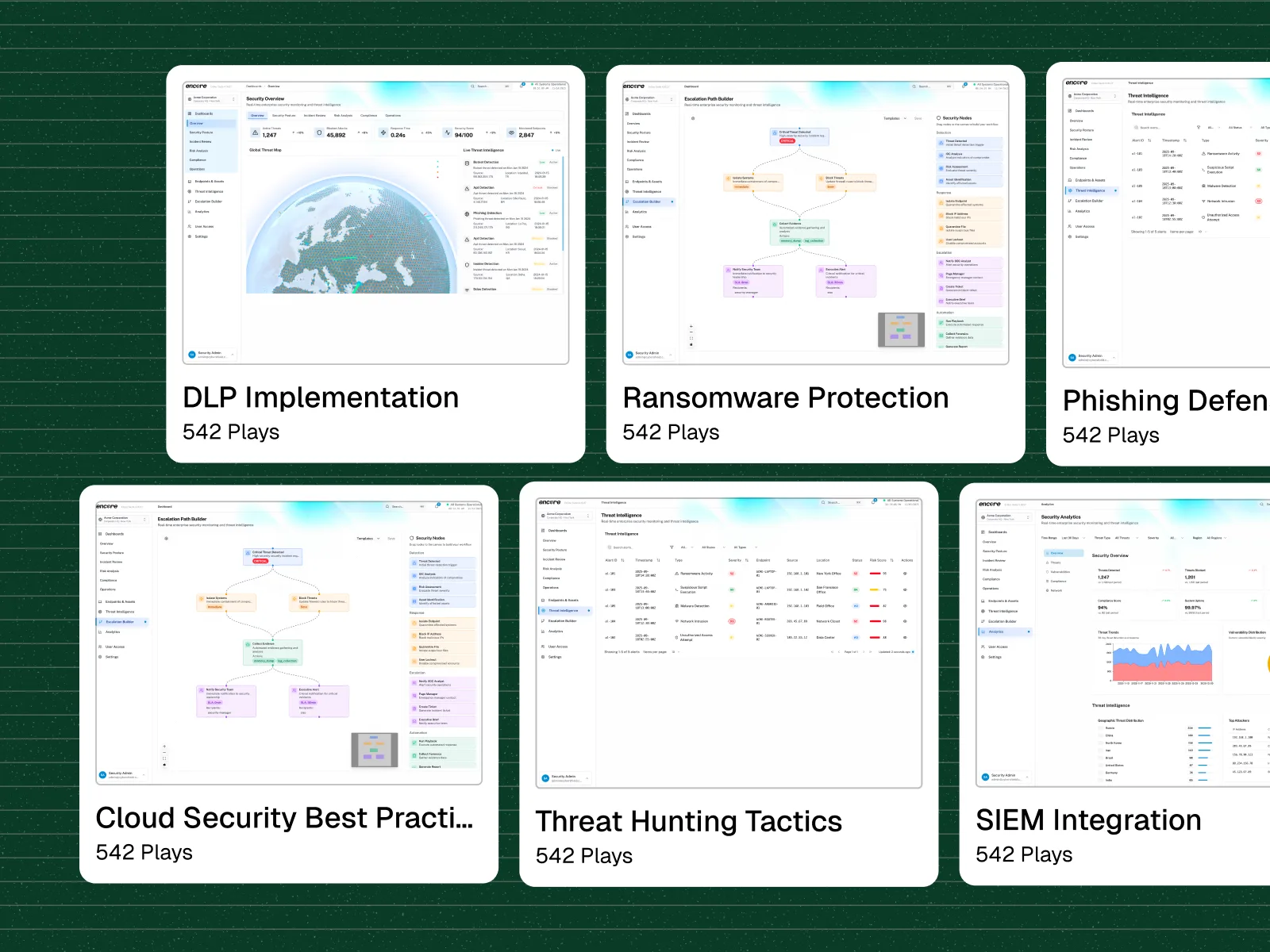Screen dimensions: 1270x952
Task: Click "542 Plays" under DLP Implementation
Action: (x=231, y=432)
